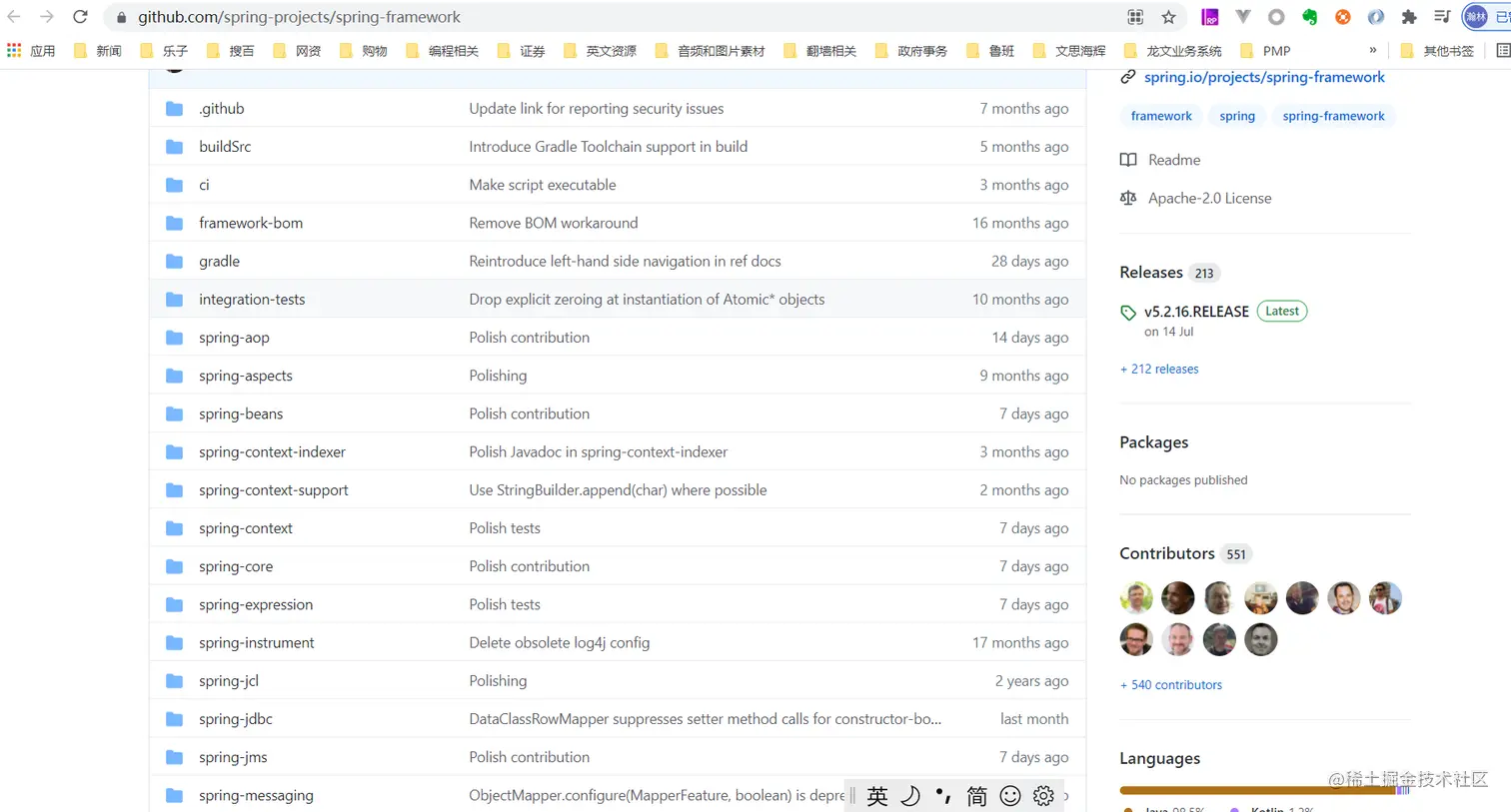
Task: Open the buildSrc folder icon
Action: [x=175, y=147]
